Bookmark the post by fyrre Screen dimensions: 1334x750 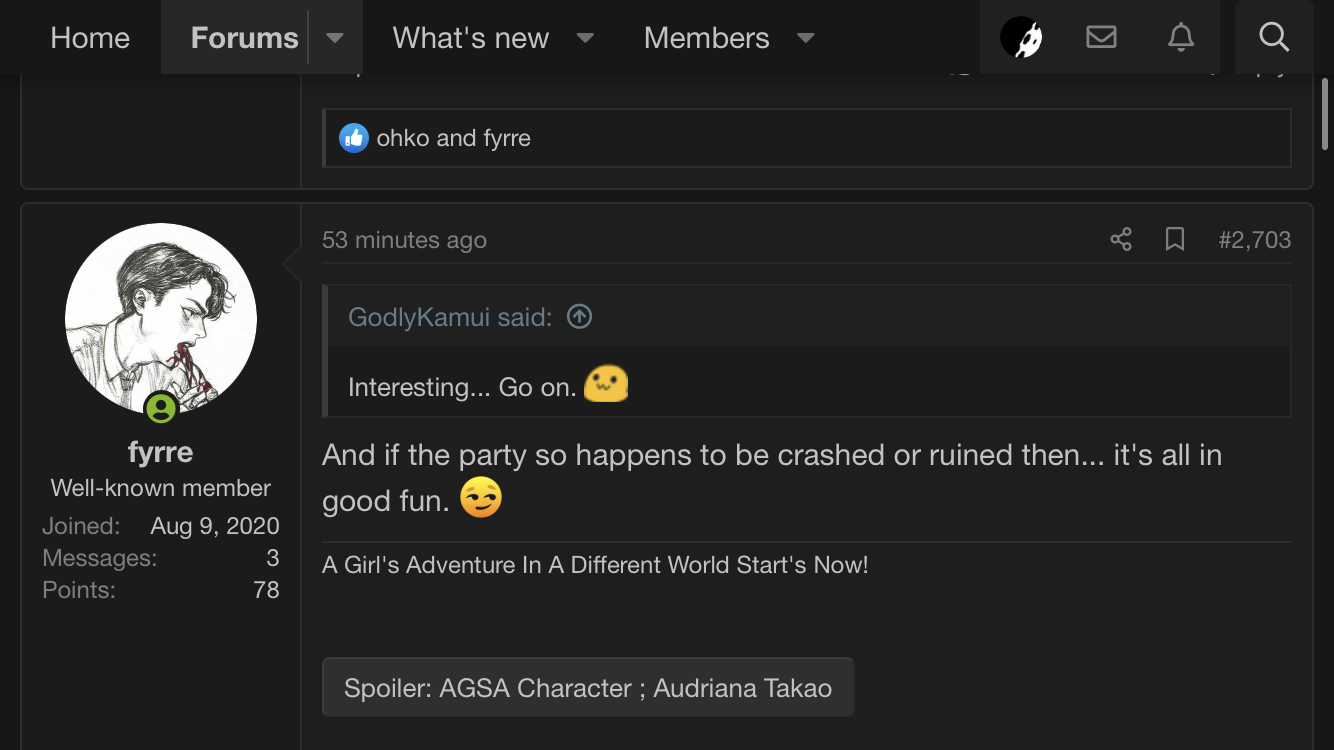1175,240
